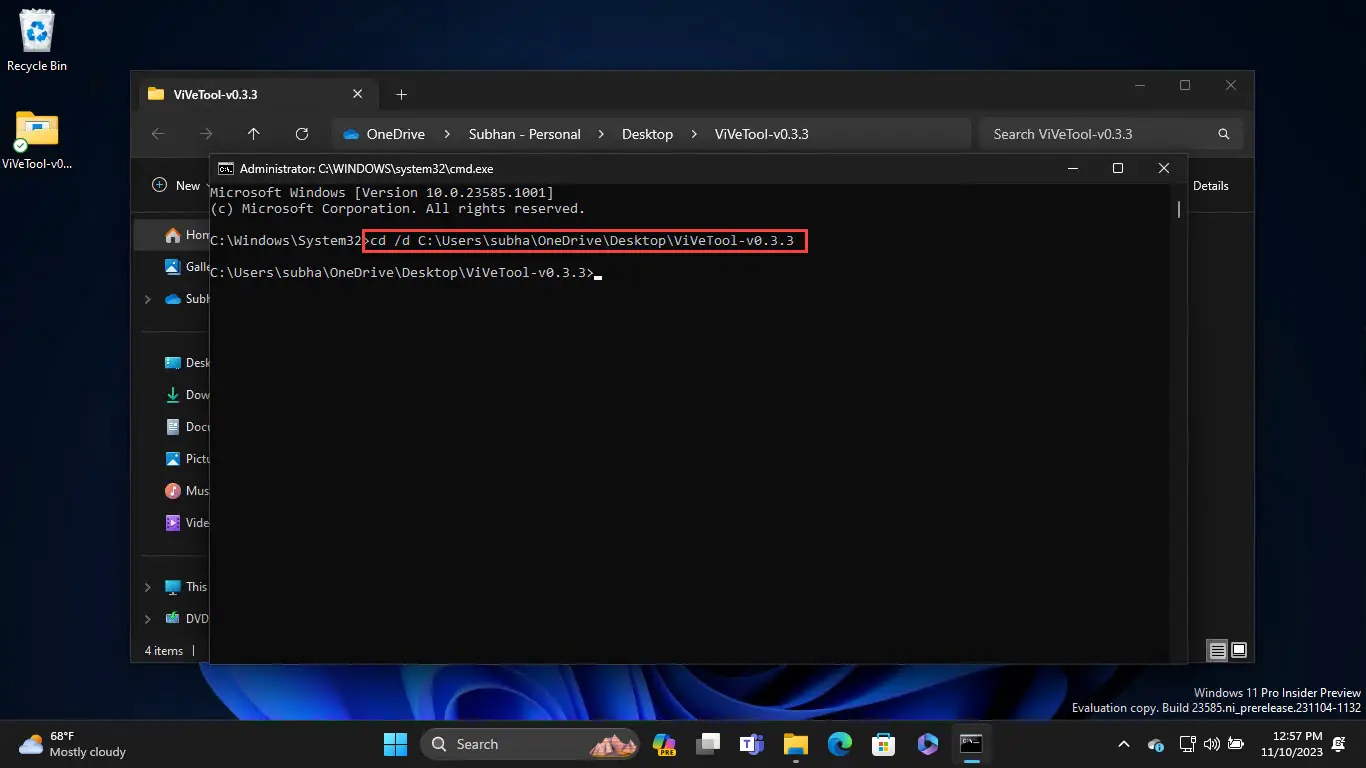The height and width of the screenshot is (768, 1366).
Task: Open the Details pane button in Explorer
Action: (x=1210, y=185)
